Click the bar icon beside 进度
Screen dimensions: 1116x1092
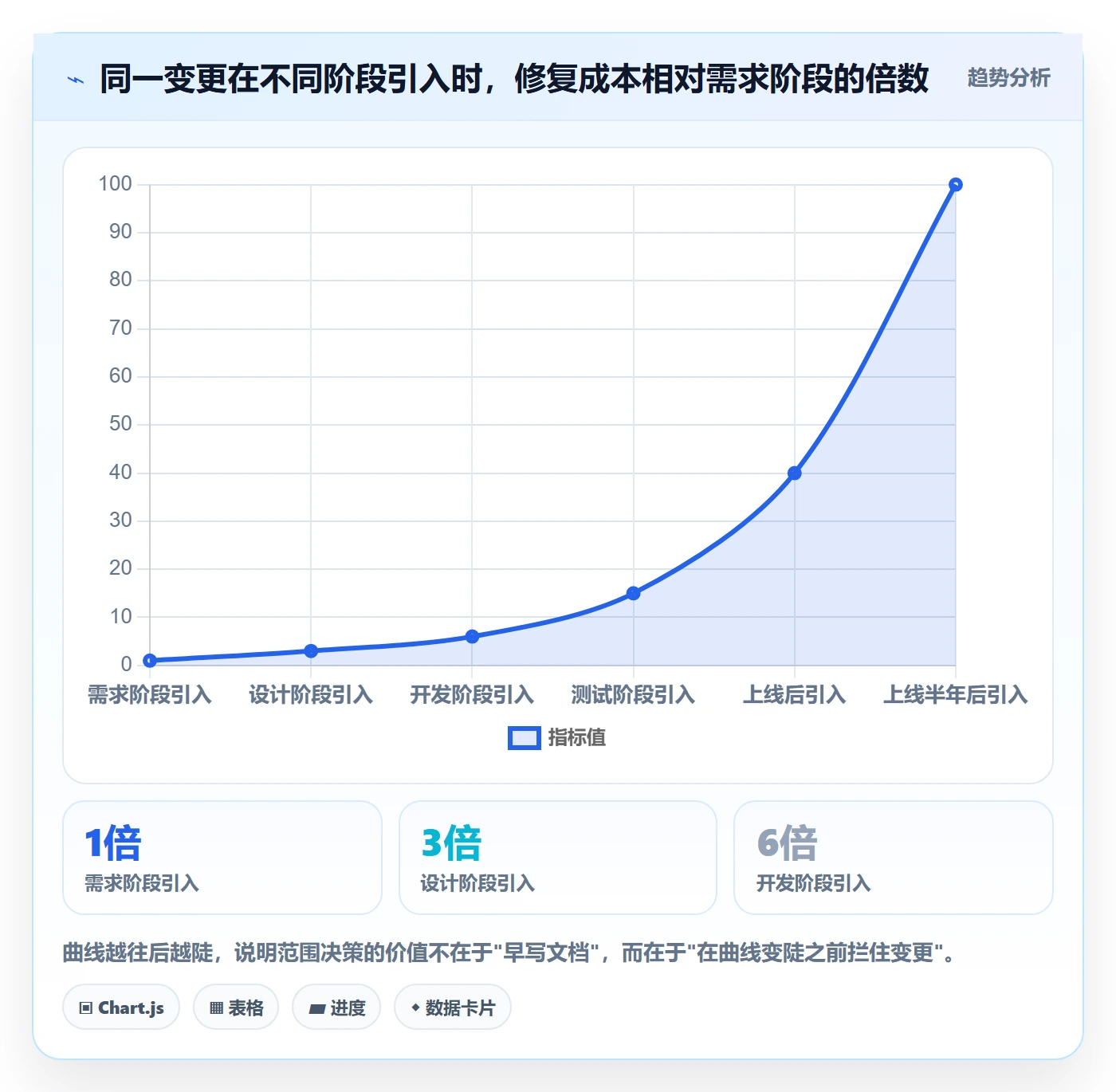coord(316,1009)
